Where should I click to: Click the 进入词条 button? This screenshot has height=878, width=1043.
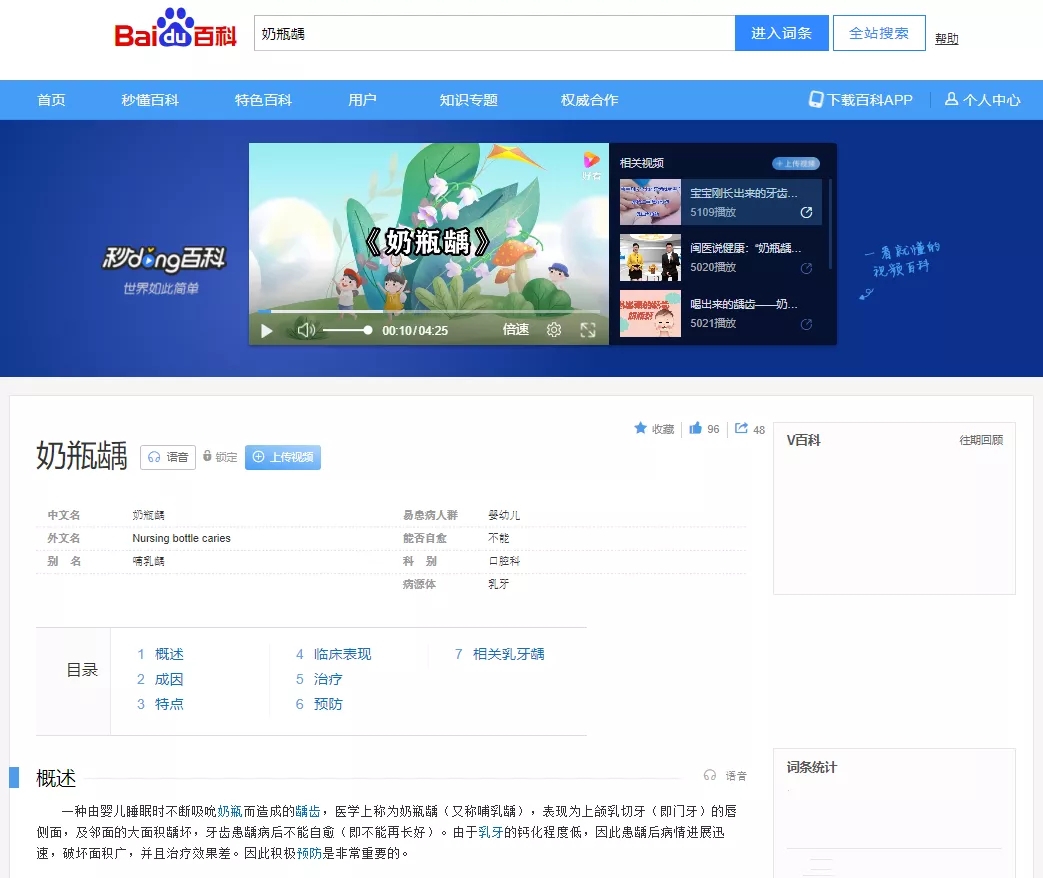(781, 33)
